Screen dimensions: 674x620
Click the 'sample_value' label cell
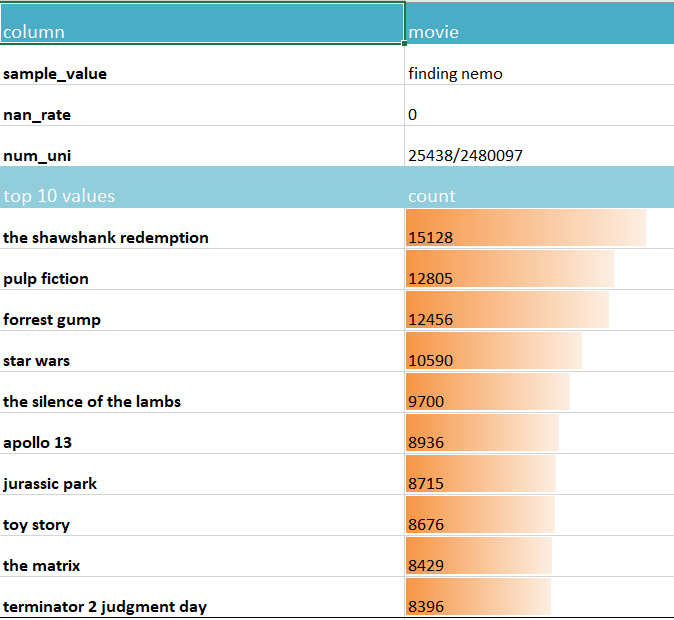pyautogui.click(x=202, y=64)
